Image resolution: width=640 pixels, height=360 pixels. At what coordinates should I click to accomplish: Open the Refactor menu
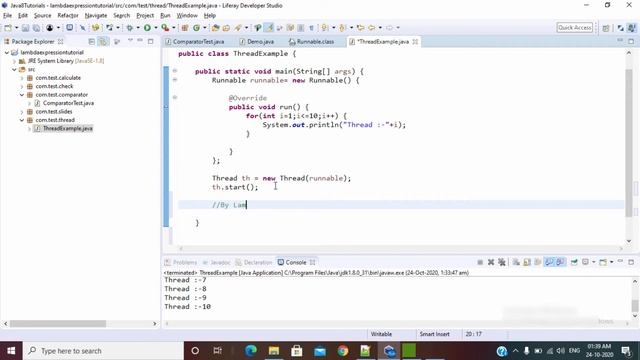click(x=68, y=16)
